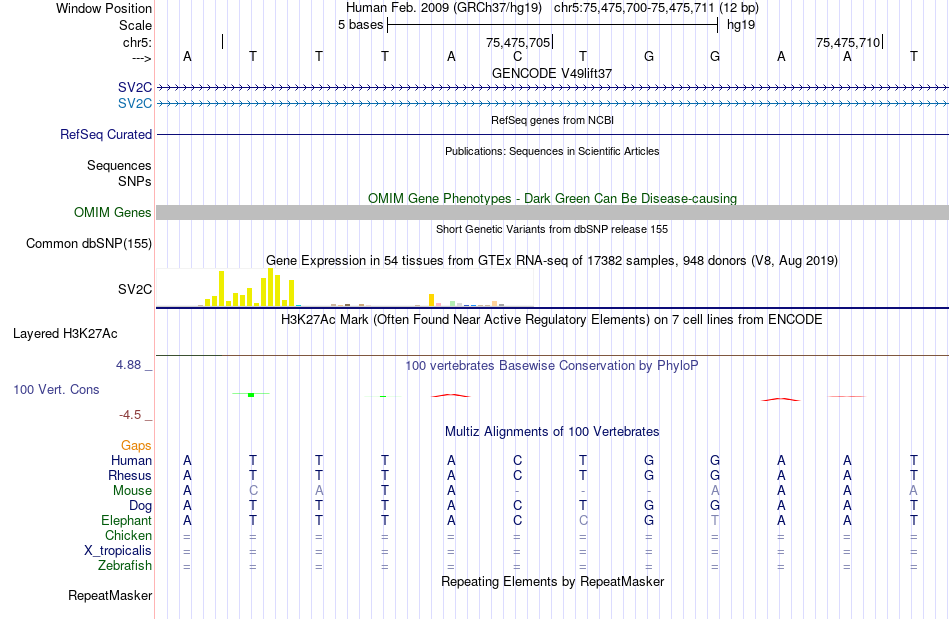Click the Human alignment row label

click(131, 460)
